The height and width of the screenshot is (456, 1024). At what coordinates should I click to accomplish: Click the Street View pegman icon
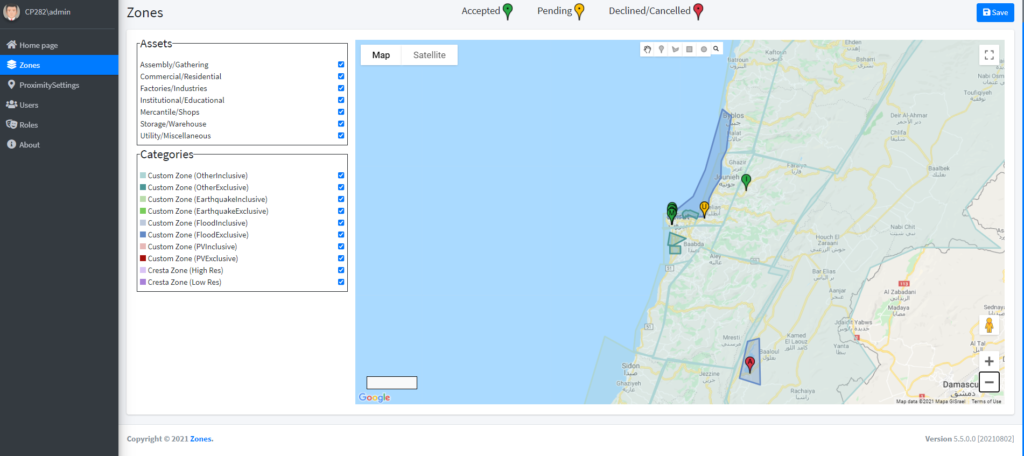point(989,326)
